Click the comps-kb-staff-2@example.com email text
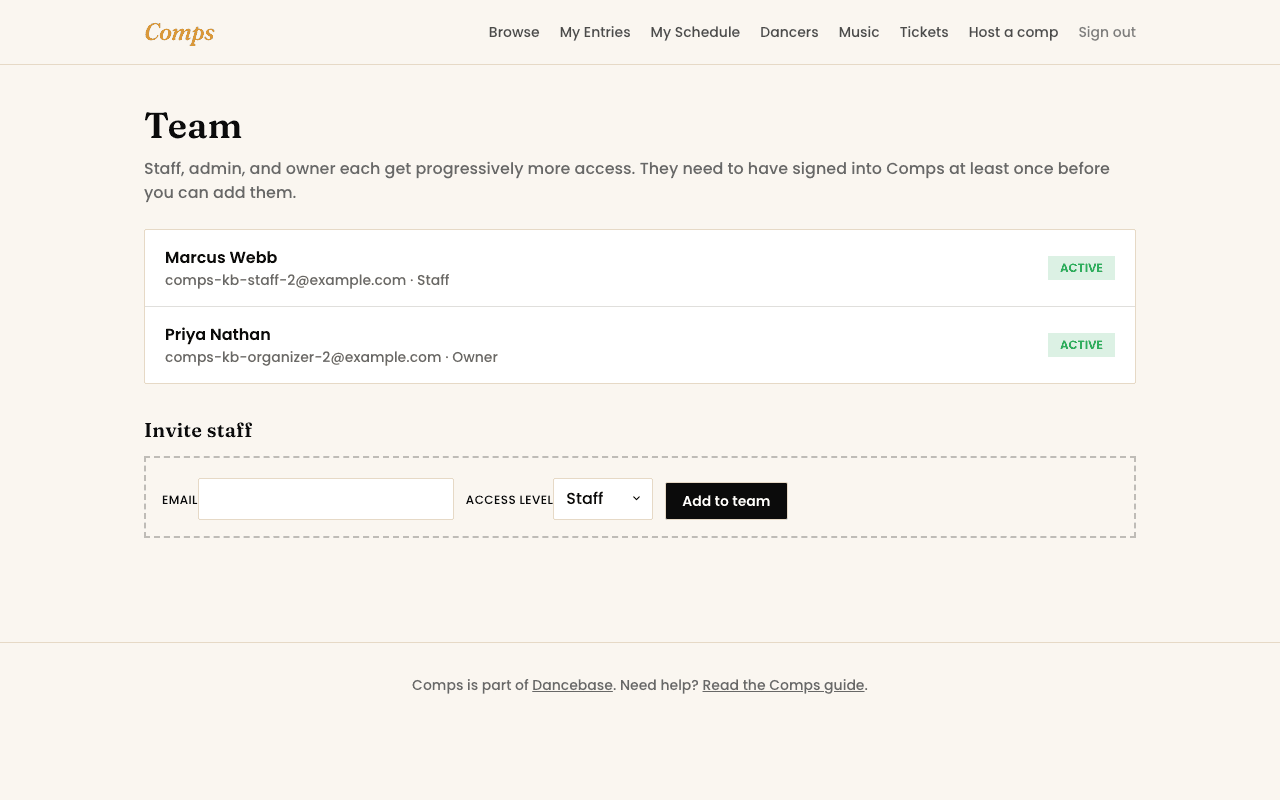 285,280
